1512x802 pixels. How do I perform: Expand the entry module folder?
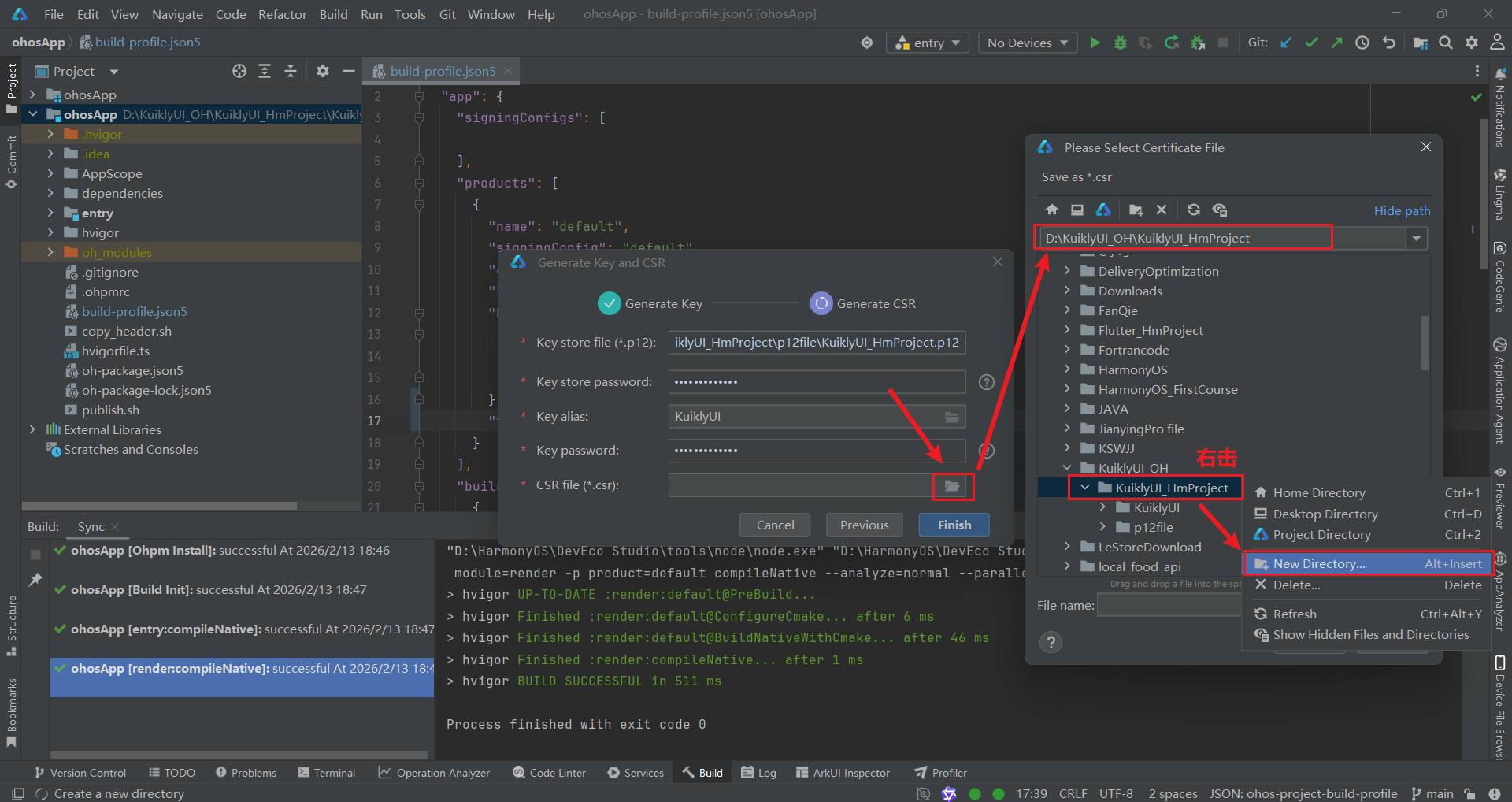(x=50, y=213)
